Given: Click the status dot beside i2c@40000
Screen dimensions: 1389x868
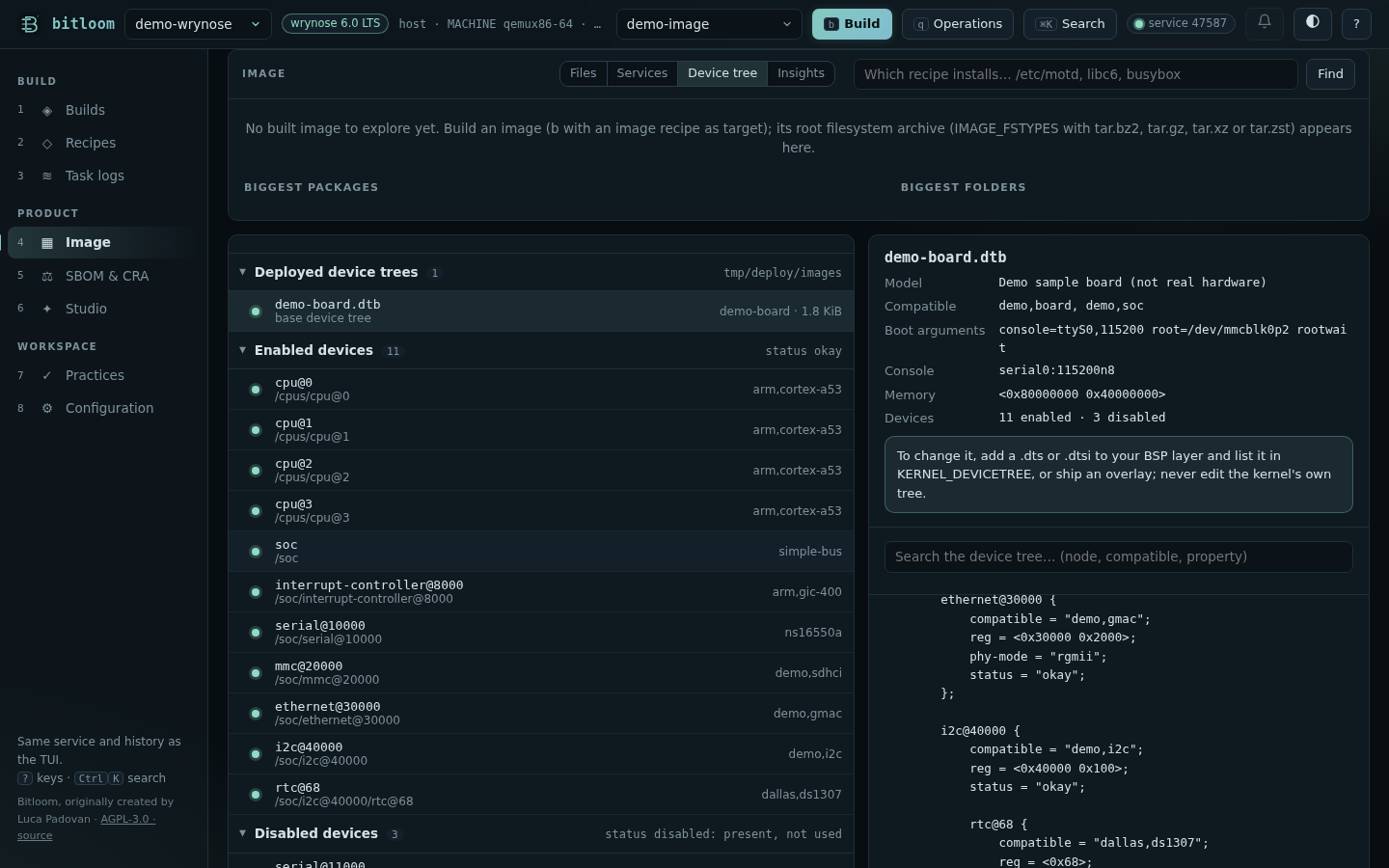Looking at the screenshot, I should 256,754.
